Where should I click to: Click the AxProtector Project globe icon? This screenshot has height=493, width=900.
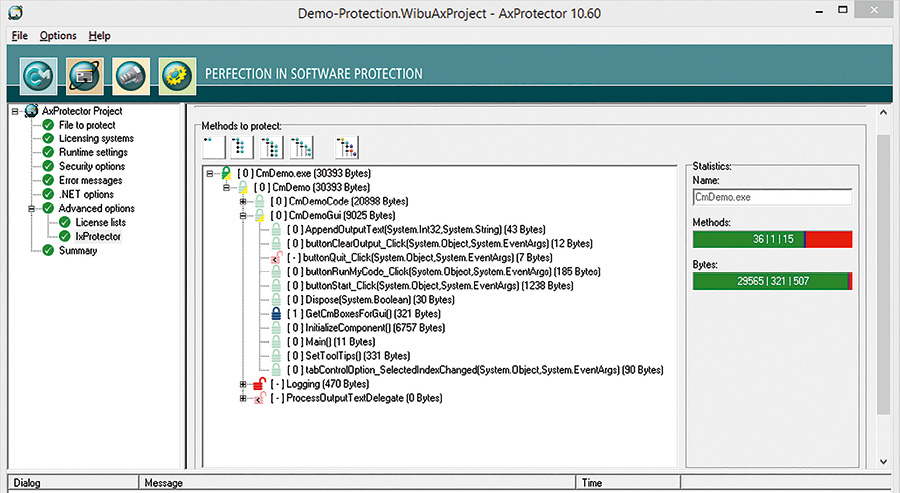click(32, 111)
